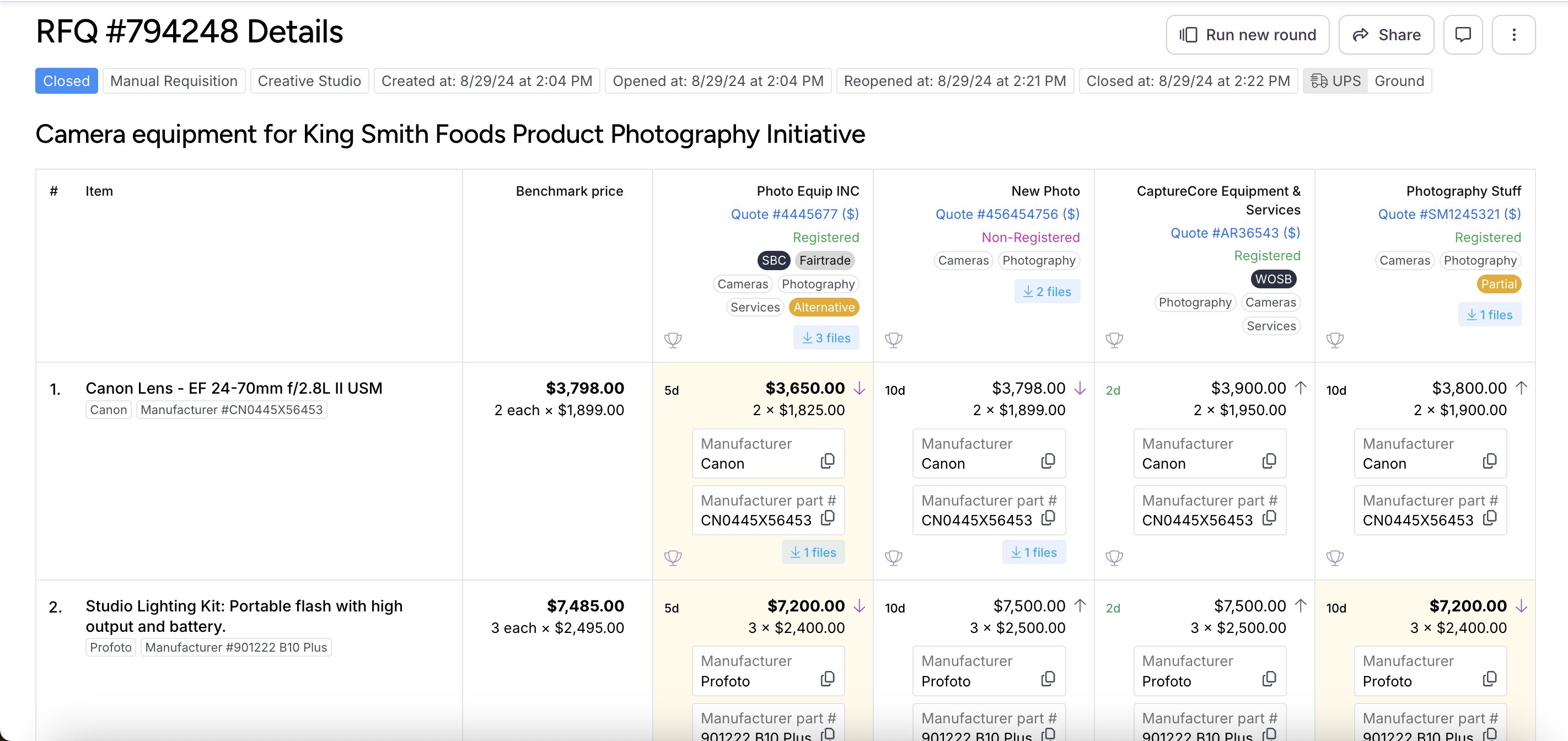
Task: Copy Profoto manufacturer in Photo Equip INC cell
Action: pos(827,678)
